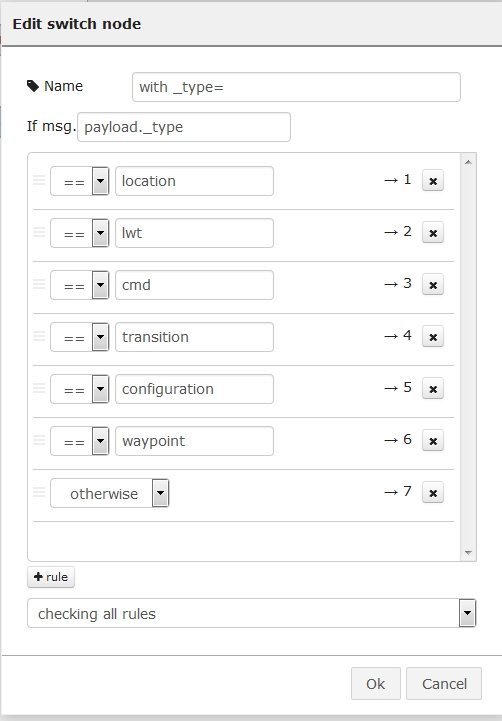Expand the otherwise rule type dropdown

coord(109,493)
